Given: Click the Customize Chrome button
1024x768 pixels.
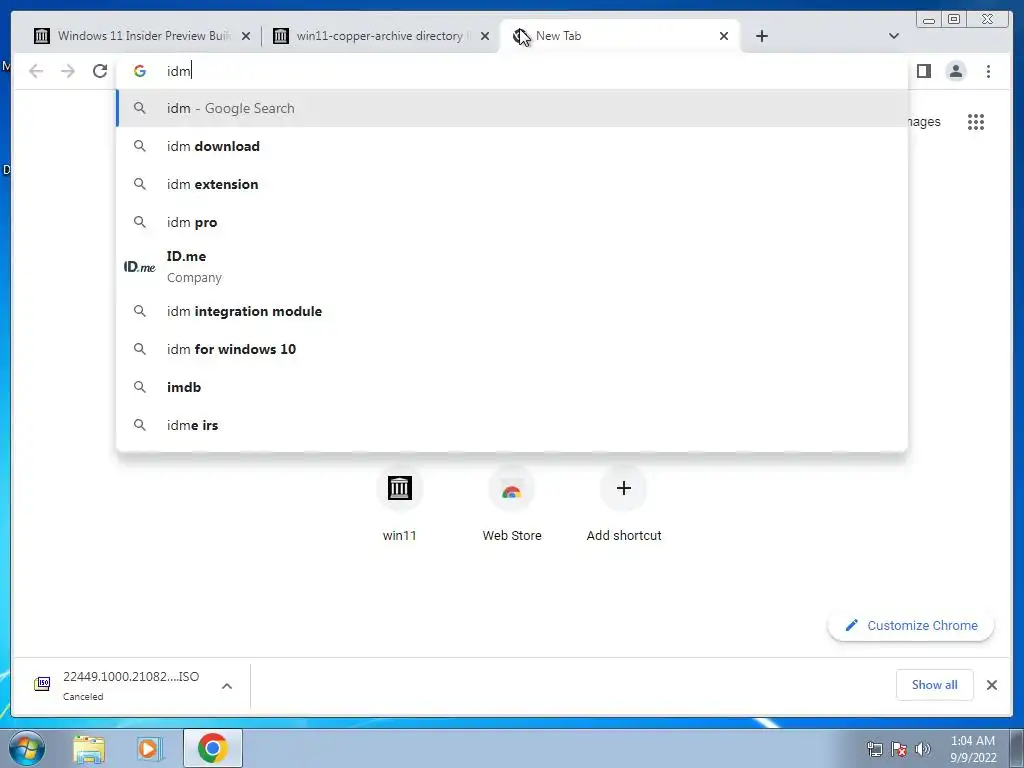Looking at the screenshot, I should point(911,626).
